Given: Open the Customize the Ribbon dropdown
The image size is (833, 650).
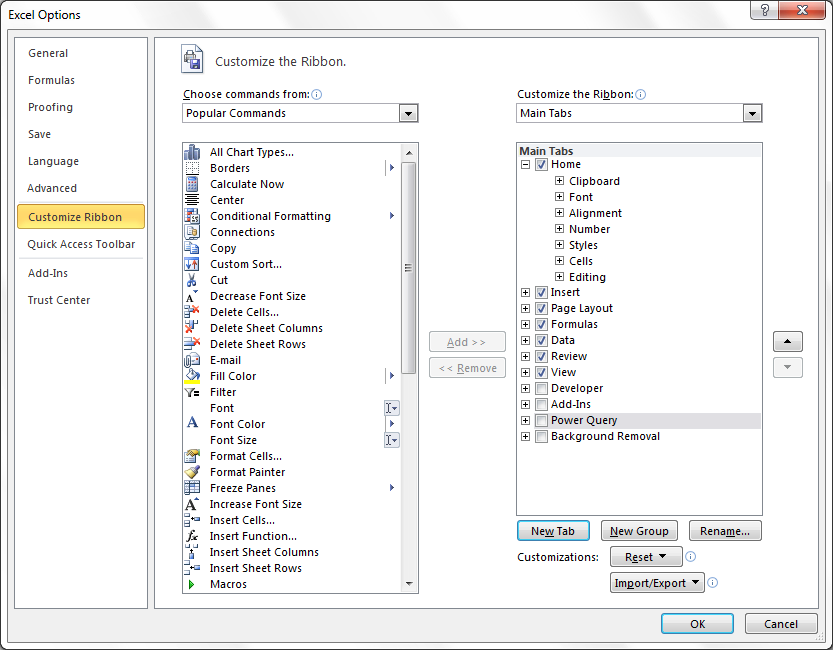Looking at the screenshot, I should [752, 113].
